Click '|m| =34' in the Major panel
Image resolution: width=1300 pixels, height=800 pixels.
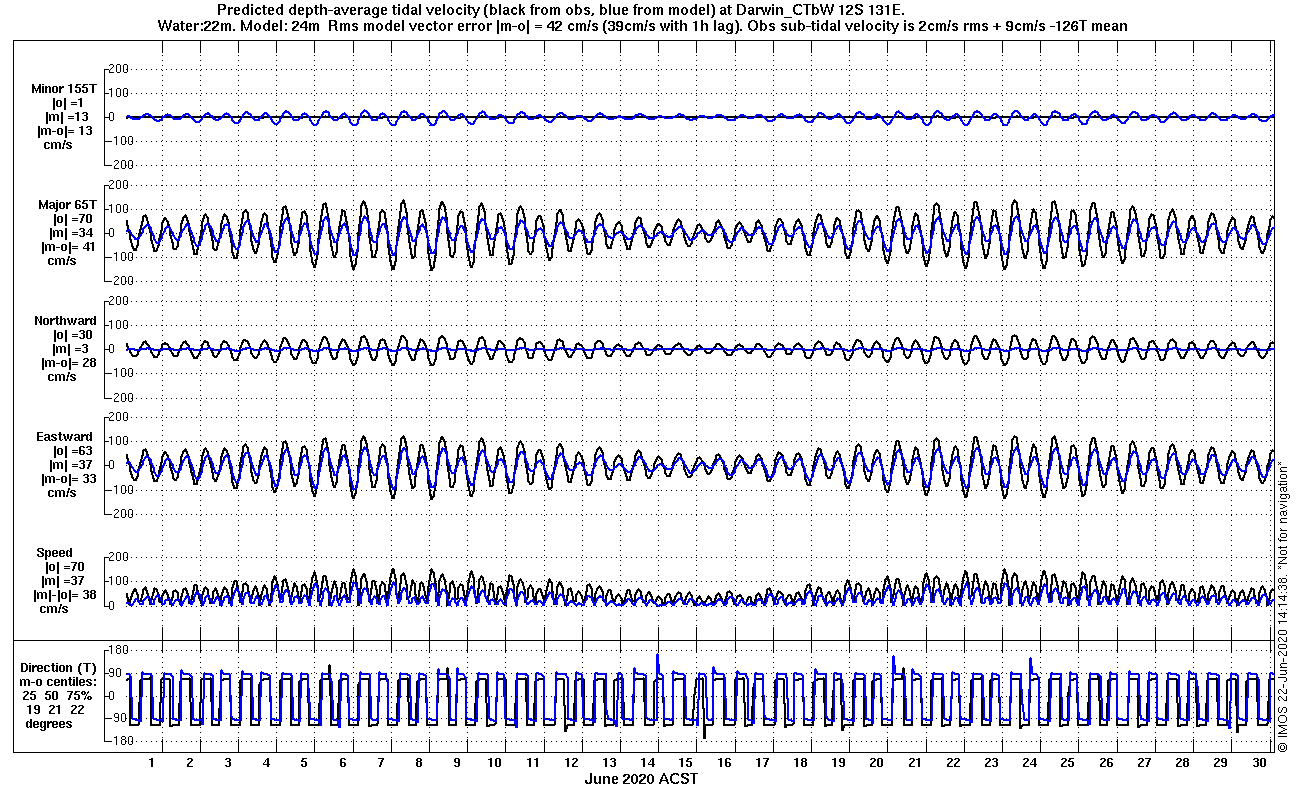pyautogui.click(x=69, y=233)
